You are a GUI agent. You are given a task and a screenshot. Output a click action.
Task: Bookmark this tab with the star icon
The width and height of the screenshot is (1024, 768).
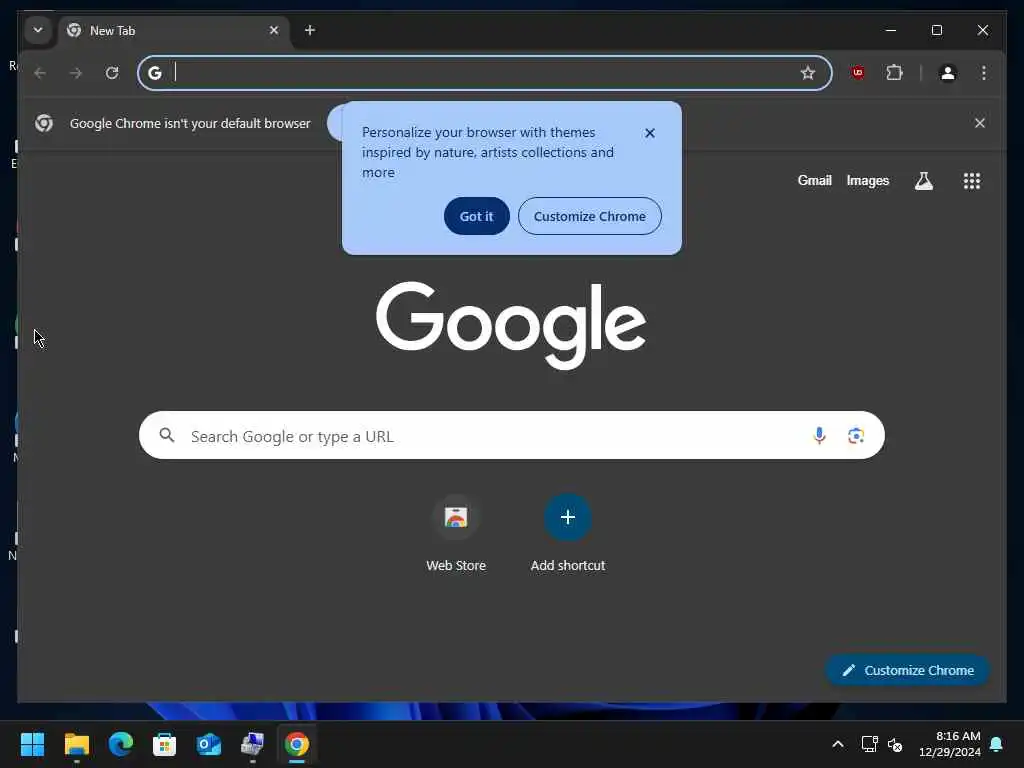pyautogui.click(x=808, y=73)
